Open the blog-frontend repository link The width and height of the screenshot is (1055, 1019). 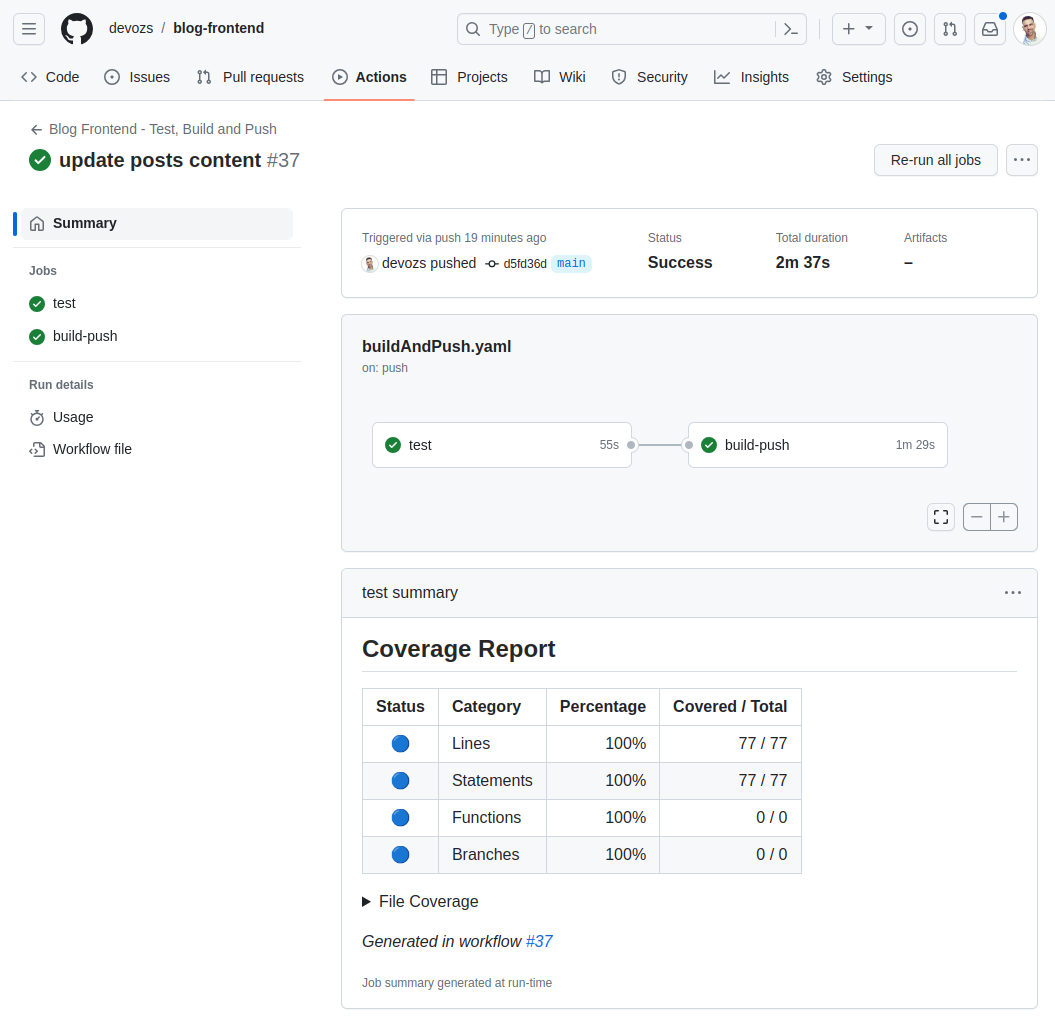pos(219,28)
